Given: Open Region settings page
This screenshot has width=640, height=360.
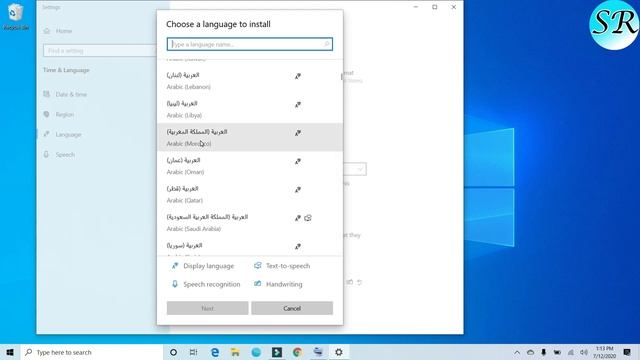Looking at the screenshot, I should tap(64, 114).
